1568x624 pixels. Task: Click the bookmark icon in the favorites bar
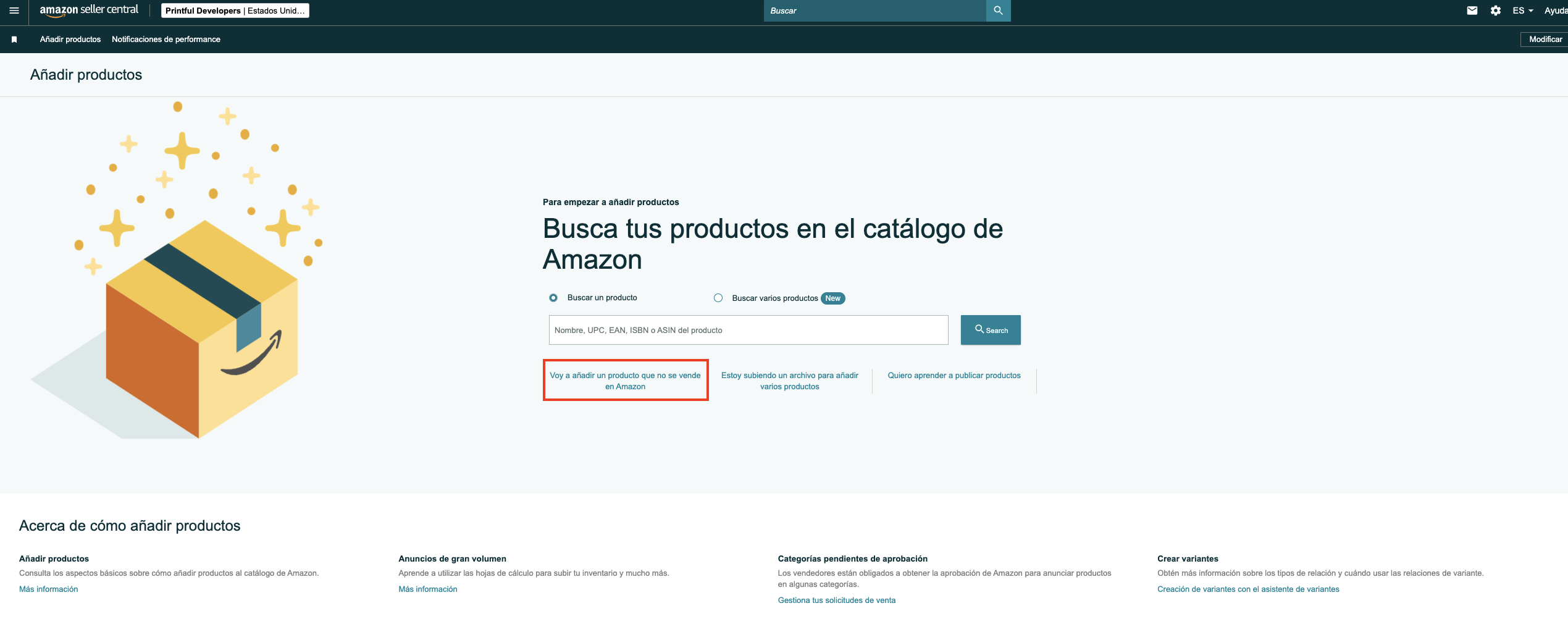click(14, 40)
